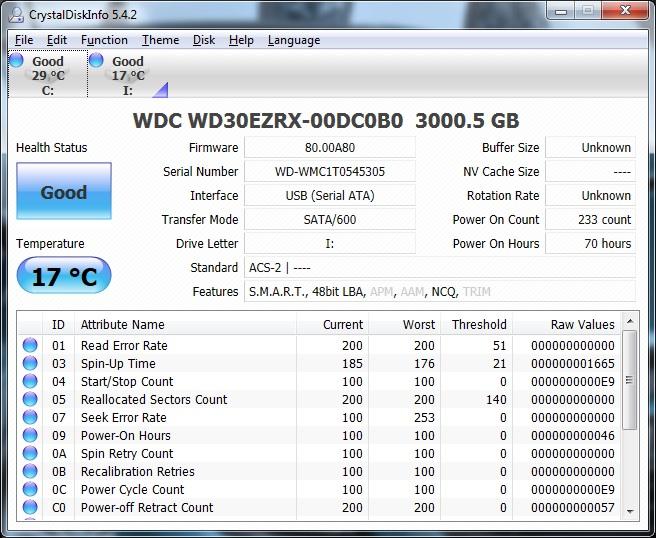This screenshot has width=656, height=538.
Task: Click the Rotation Rate value Unknown
Action: click(x=590, y=195)
